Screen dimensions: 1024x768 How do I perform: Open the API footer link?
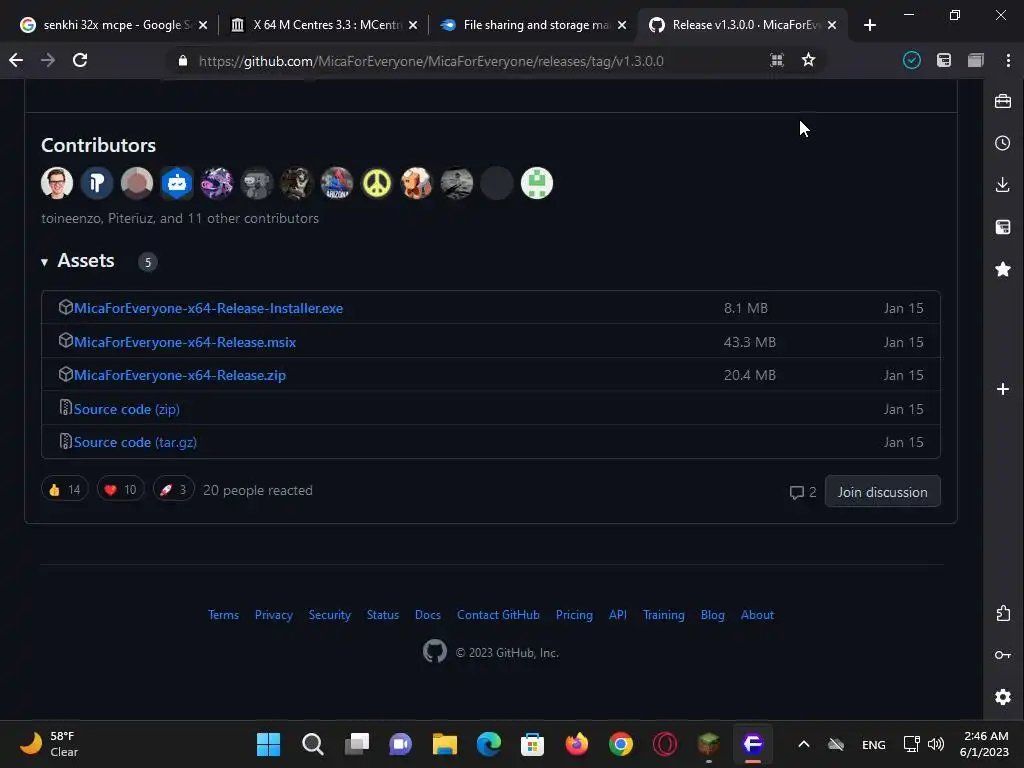coord(618,615)
